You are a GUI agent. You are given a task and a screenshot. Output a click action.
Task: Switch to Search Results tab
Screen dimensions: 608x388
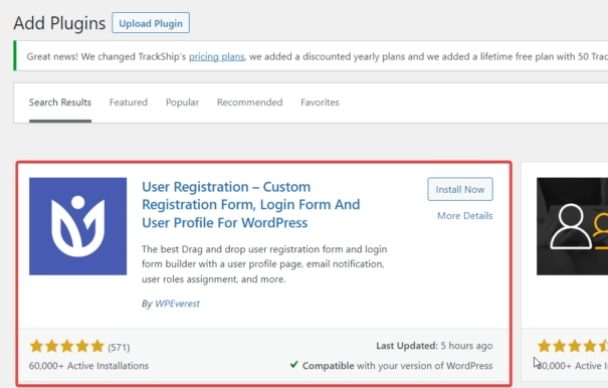click(60, 102)
